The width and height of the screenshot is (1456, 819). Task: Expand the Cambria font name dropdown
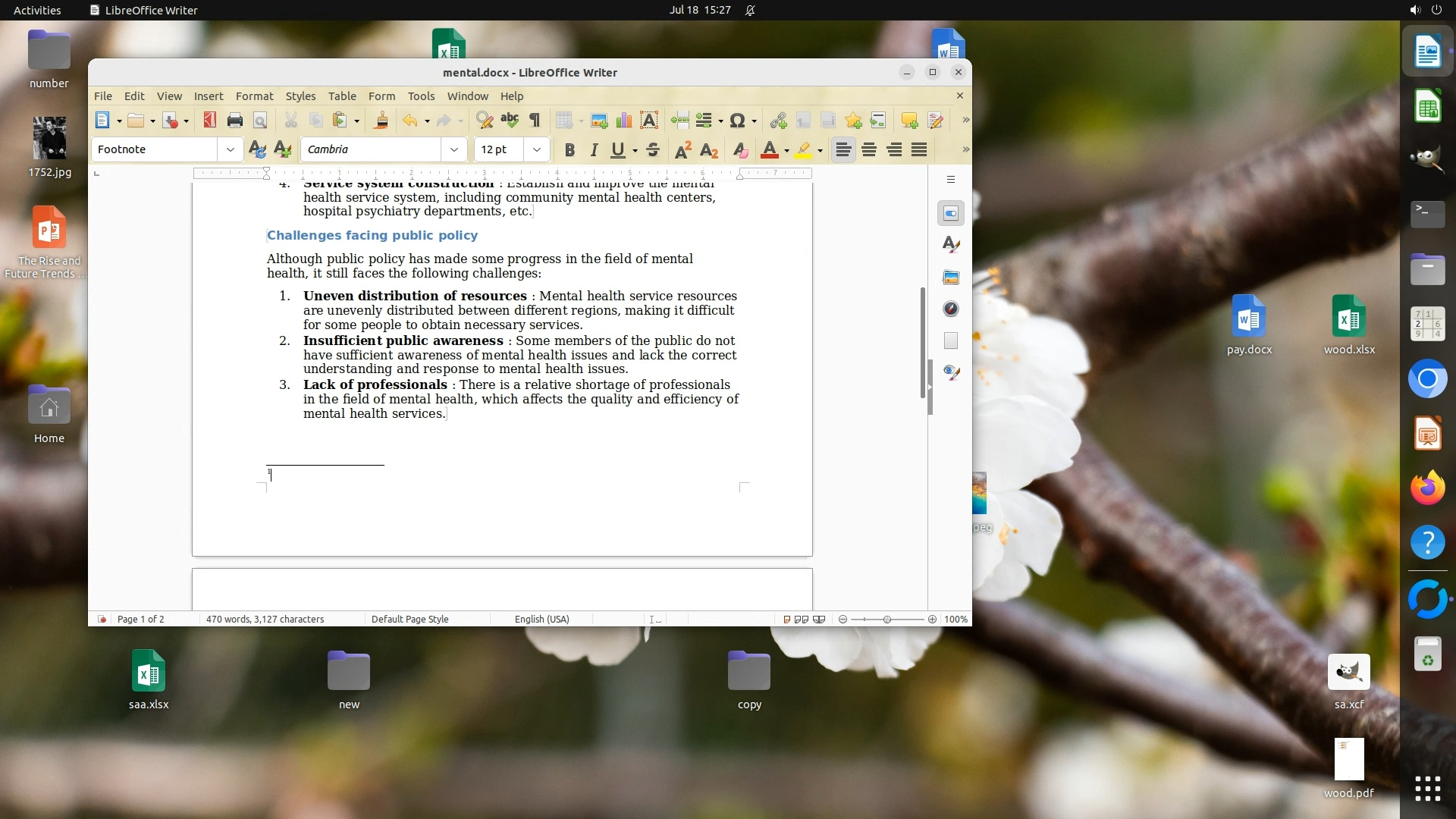coord(453,150)
